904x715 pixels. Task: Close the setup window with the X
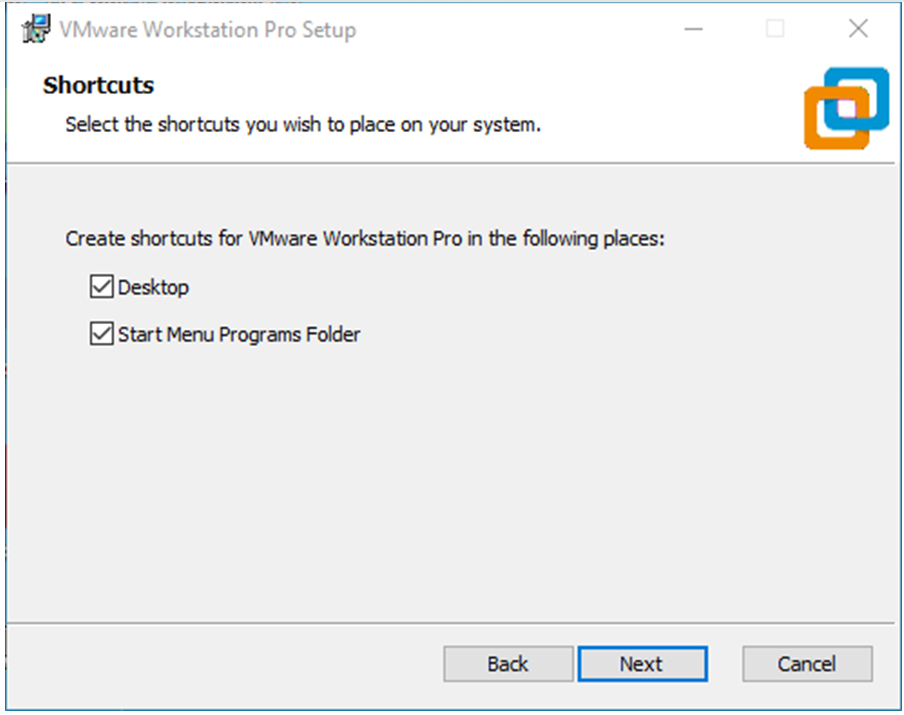click(858, 28)
